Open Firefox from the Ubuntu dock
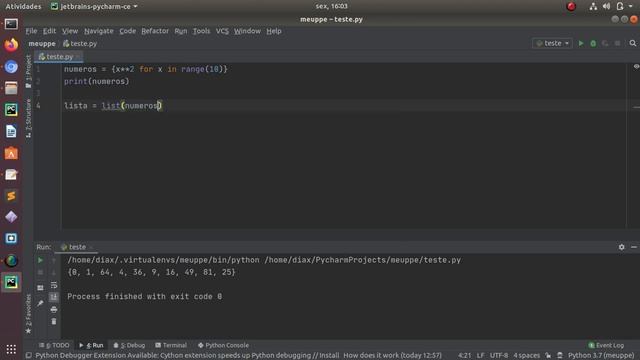 pos(11,45)
